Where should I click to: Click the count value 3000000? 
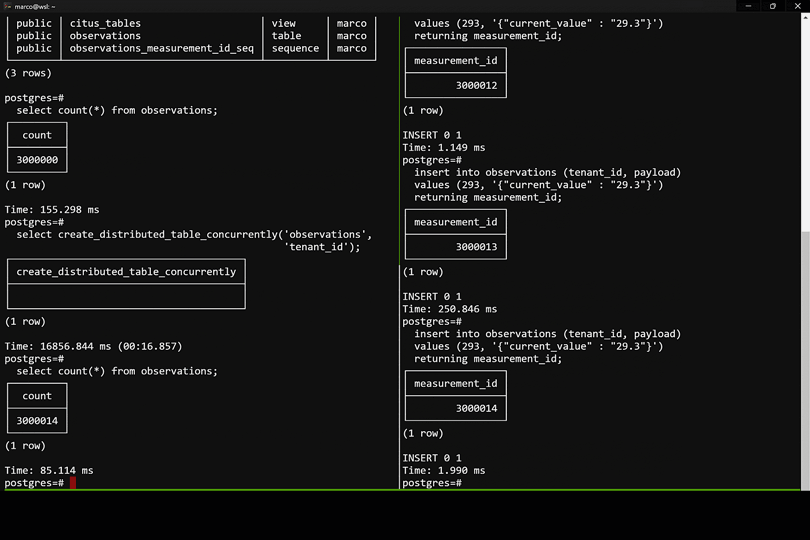tap(37, 160)
